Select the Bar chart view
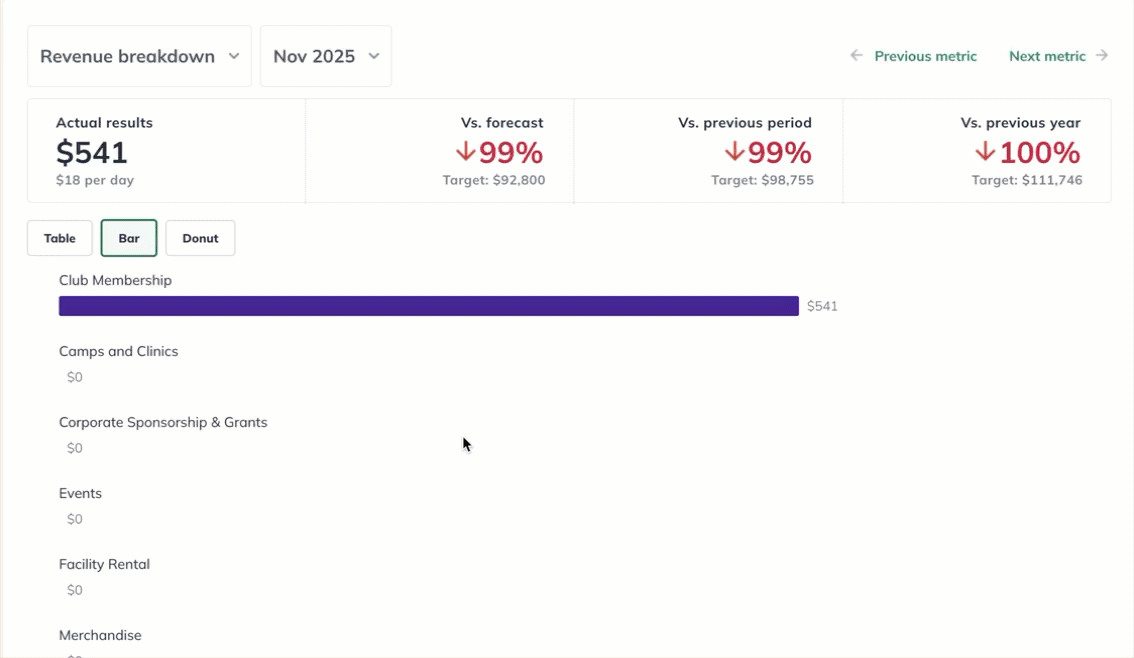Screen dimensions: 1134x658 [129, 238]
